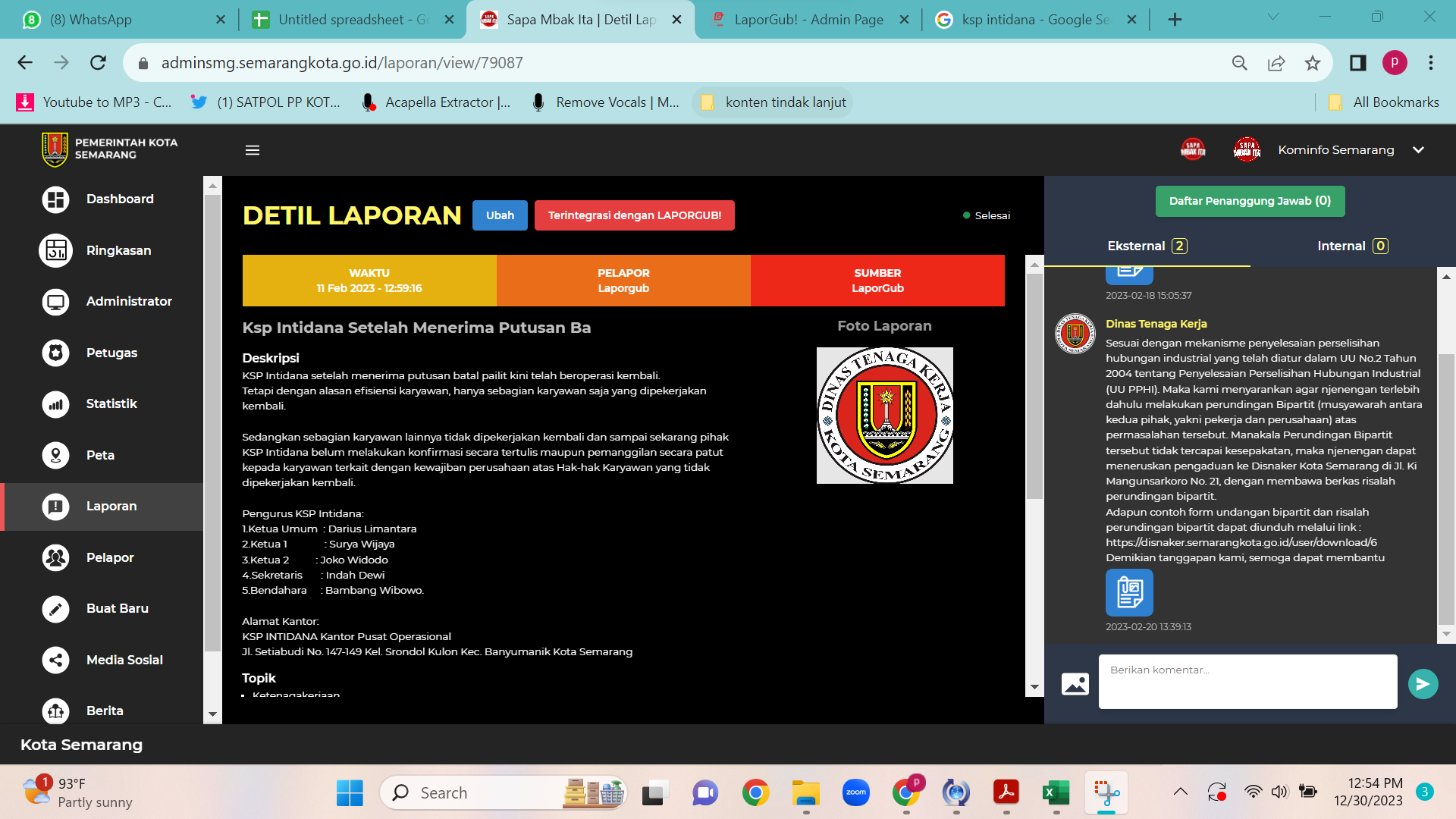Switch to ksp intidana Google Search tab
This screenshot has width=1456, height=819.
[x=1036, y=20]
